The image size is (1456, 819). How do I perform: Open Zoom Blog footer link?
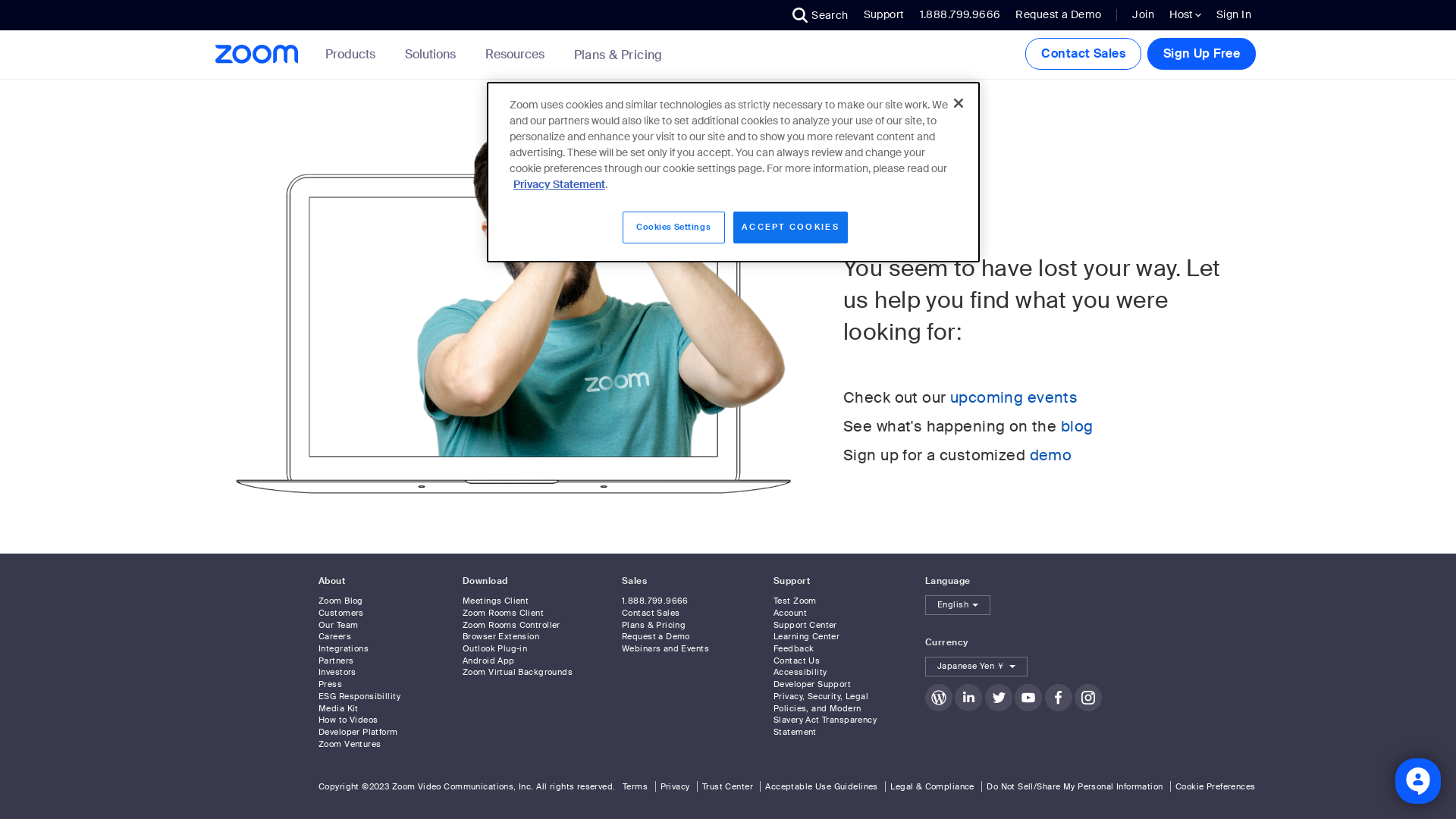pos(340,601)
